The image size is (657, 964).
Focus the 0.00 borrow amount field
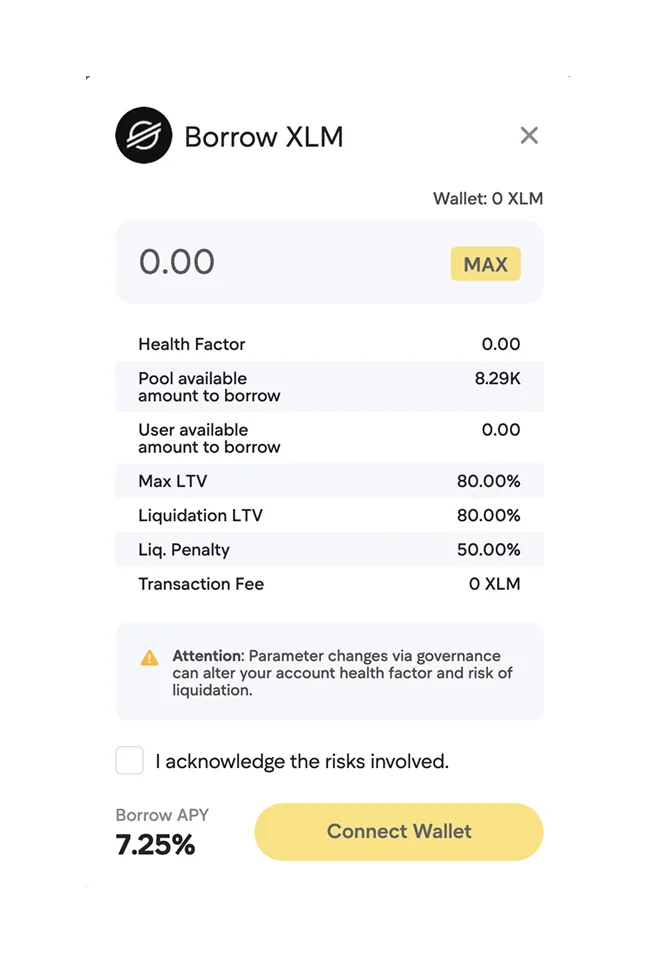pyautogui.click(x=280, y=263)
